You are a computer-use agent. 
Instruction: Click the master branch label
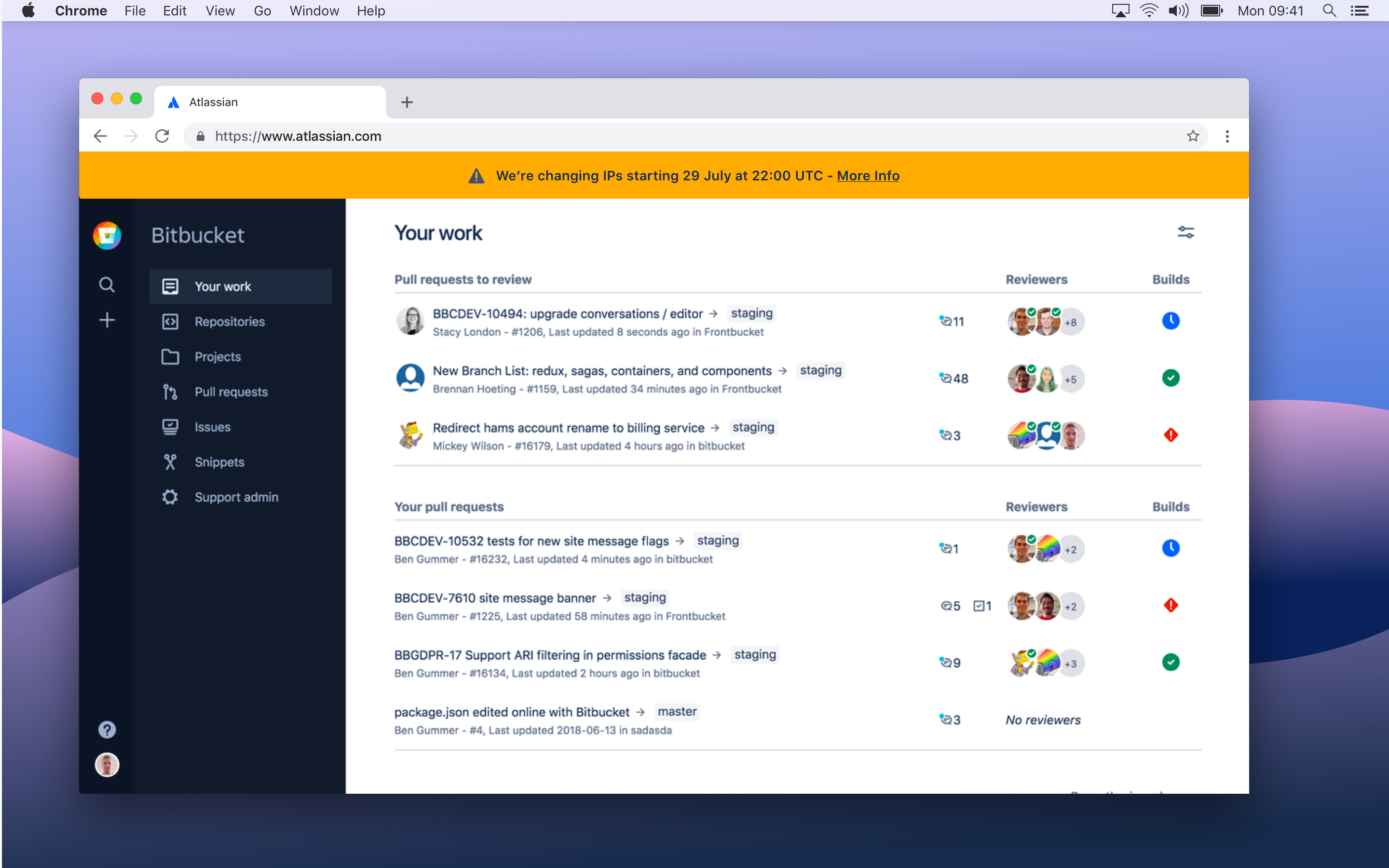click(677, 712)
